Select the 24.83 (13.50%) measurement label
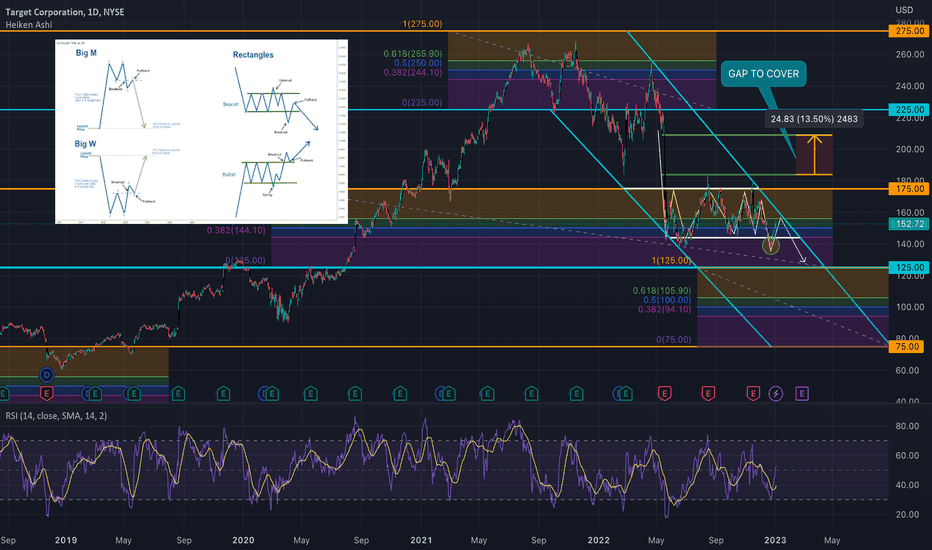932x550 pixels. coord(814,119)
